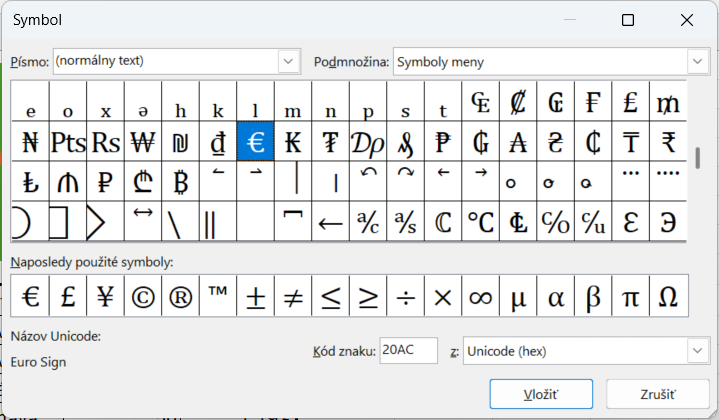Image resolution: width=719 pixels, height=420 pixels.
Task: Select the degree Celsius symbol
Action: 481,221
